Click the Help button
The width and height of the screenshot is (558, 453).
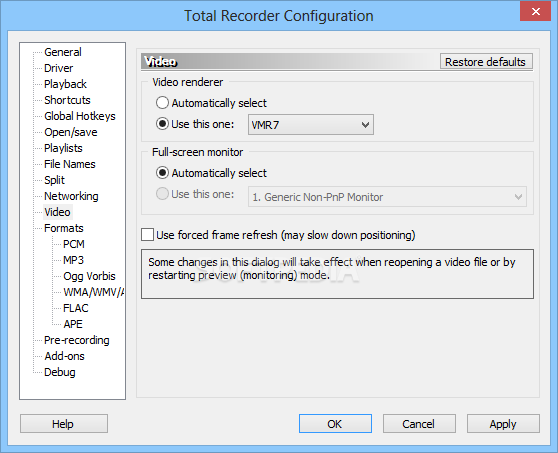point(64,423)
